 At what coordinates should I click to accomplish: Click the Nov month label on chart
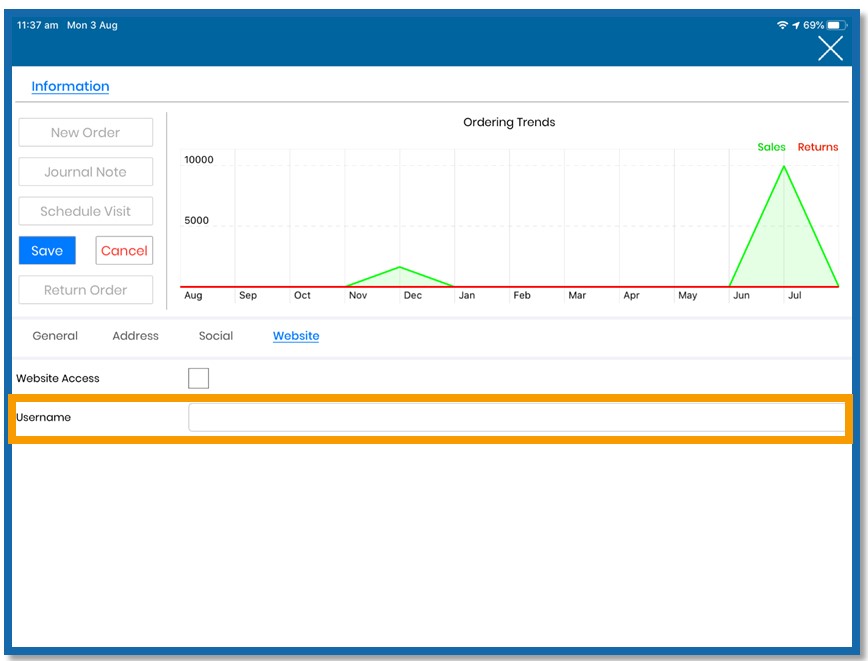click(x=358, y=295)
